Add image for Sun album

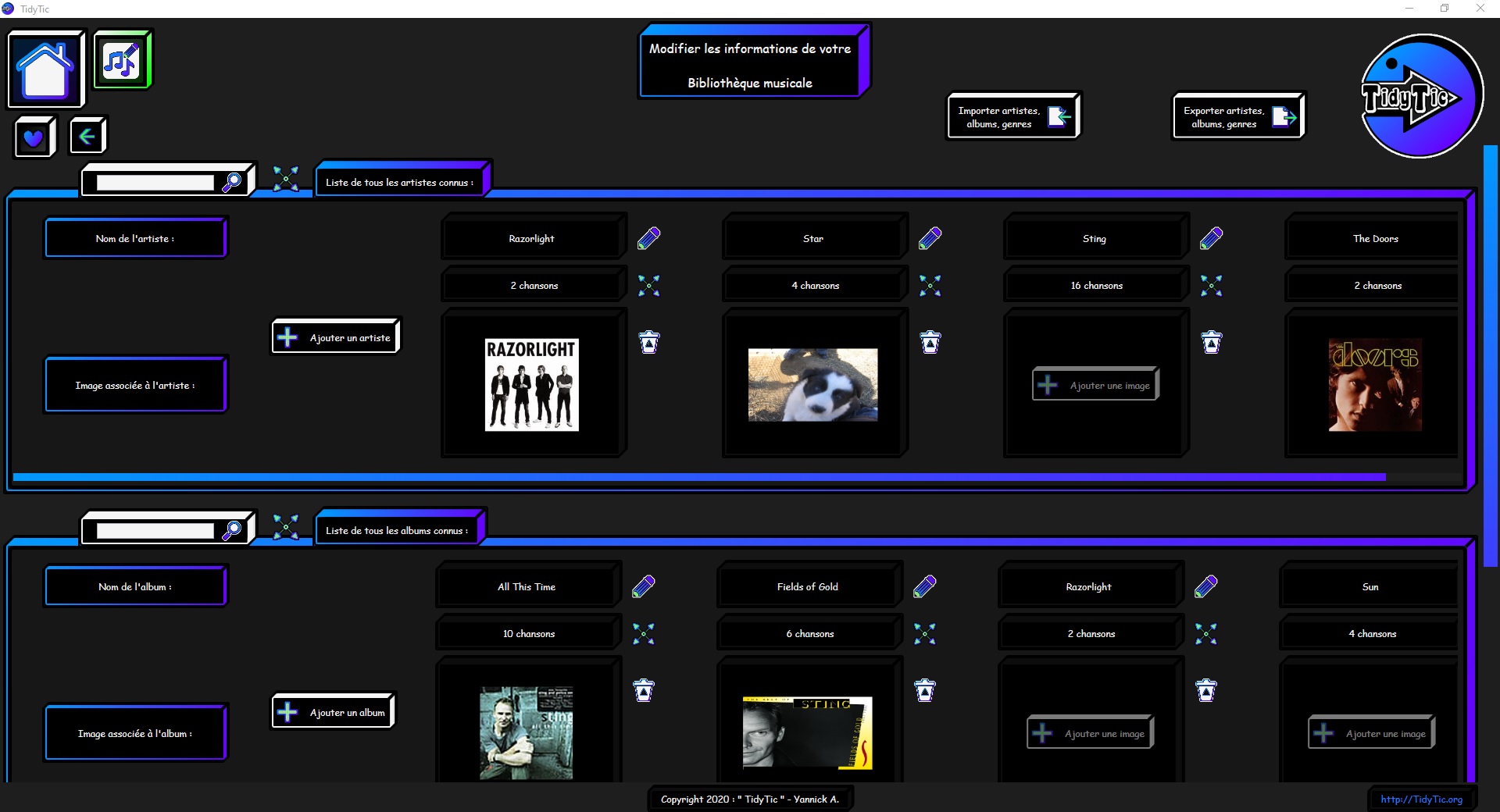click(1371, 733)
